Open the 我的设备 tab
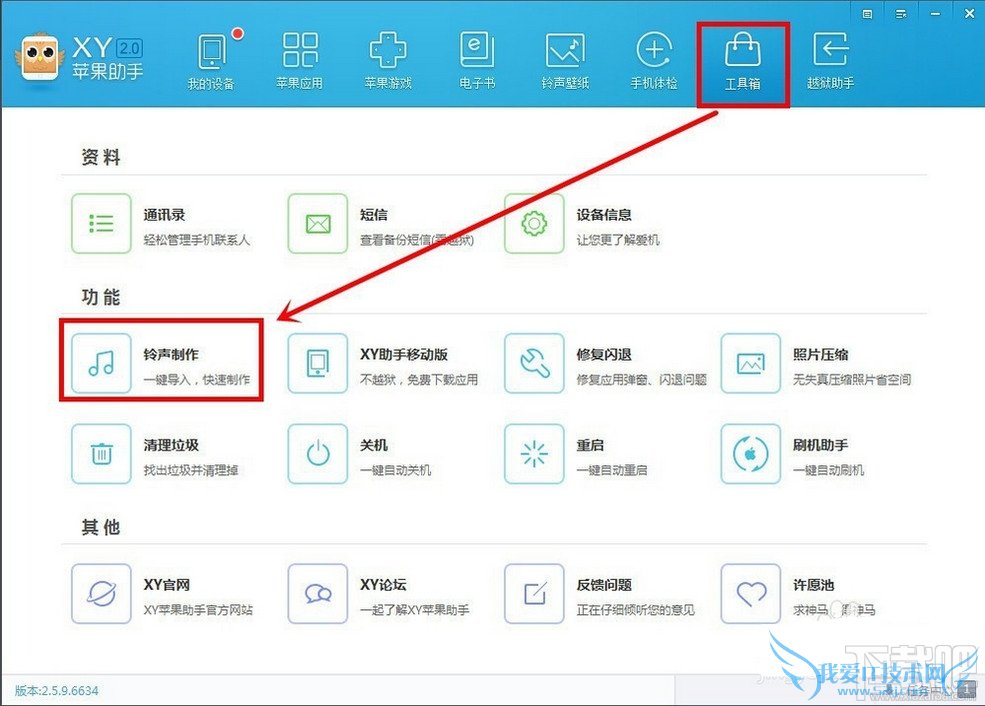 coord(211,62)
